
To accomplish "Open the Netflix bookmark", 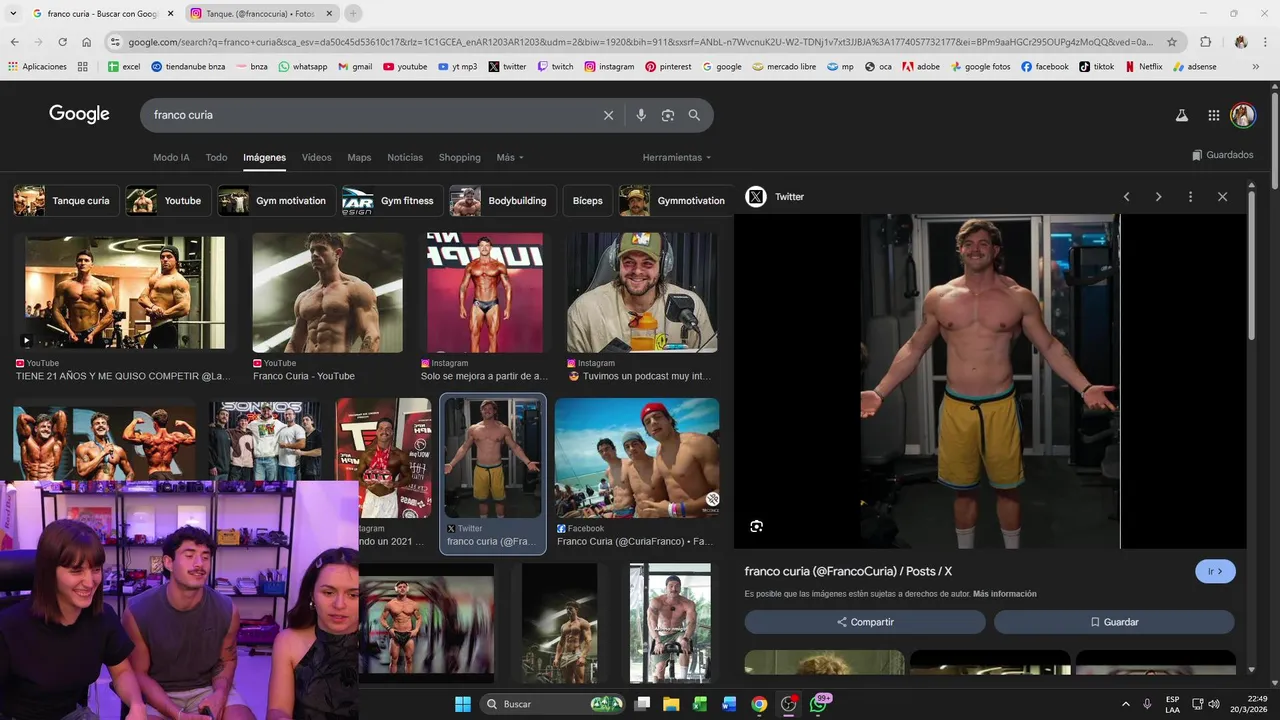I will coord(1143,67).
